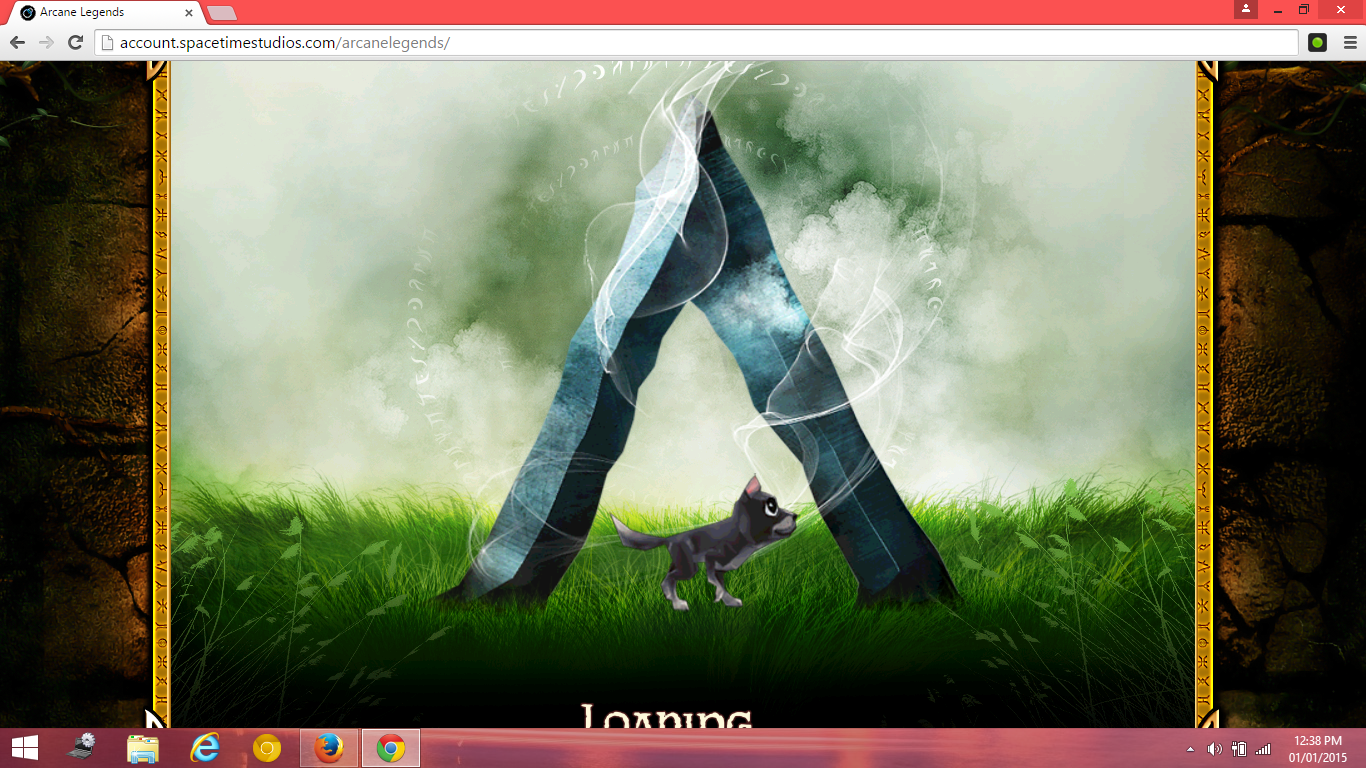
Task: Click the battery power icon in tray
Action: [1239, 749]
